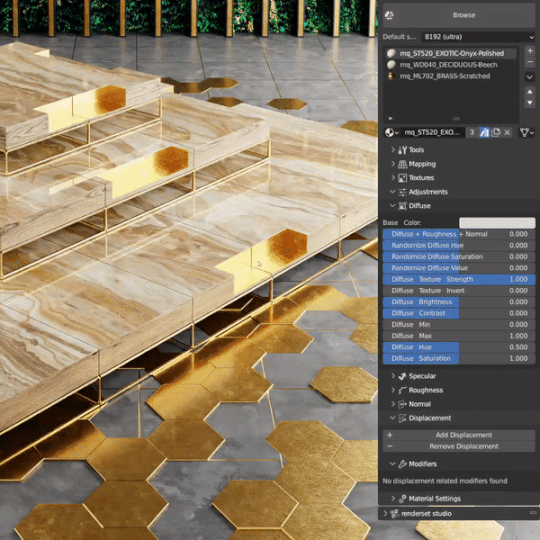Add a material slot with plus icon

point(530,51)
